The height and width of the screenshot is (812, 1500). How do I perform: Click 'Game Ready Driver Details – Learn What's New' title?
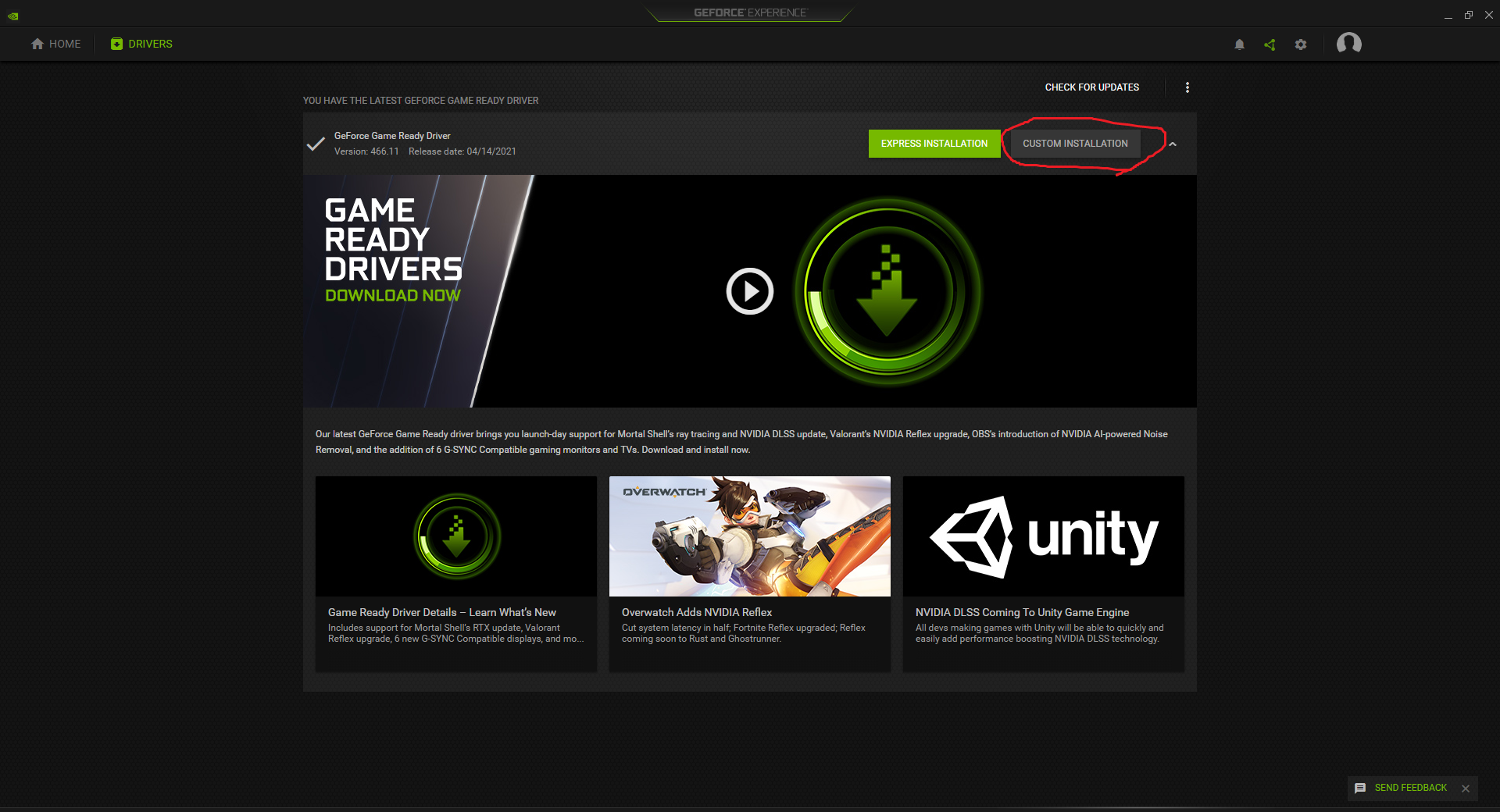click(x=442, y=612)
